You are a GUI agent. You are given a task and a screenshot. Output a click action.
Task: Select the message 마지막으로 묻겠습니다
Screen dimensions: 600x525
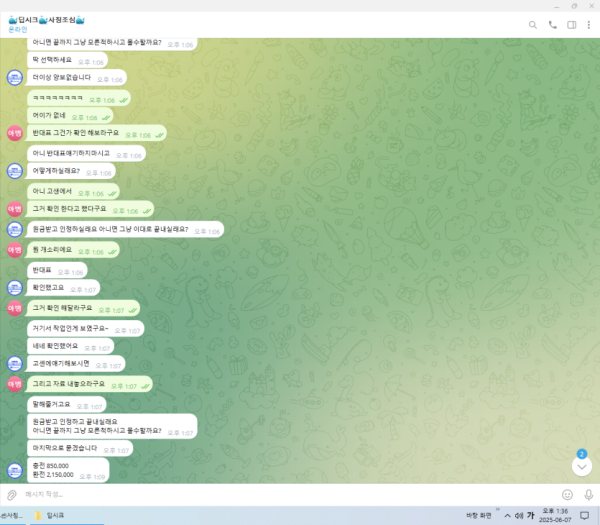[x=80, y=448]
